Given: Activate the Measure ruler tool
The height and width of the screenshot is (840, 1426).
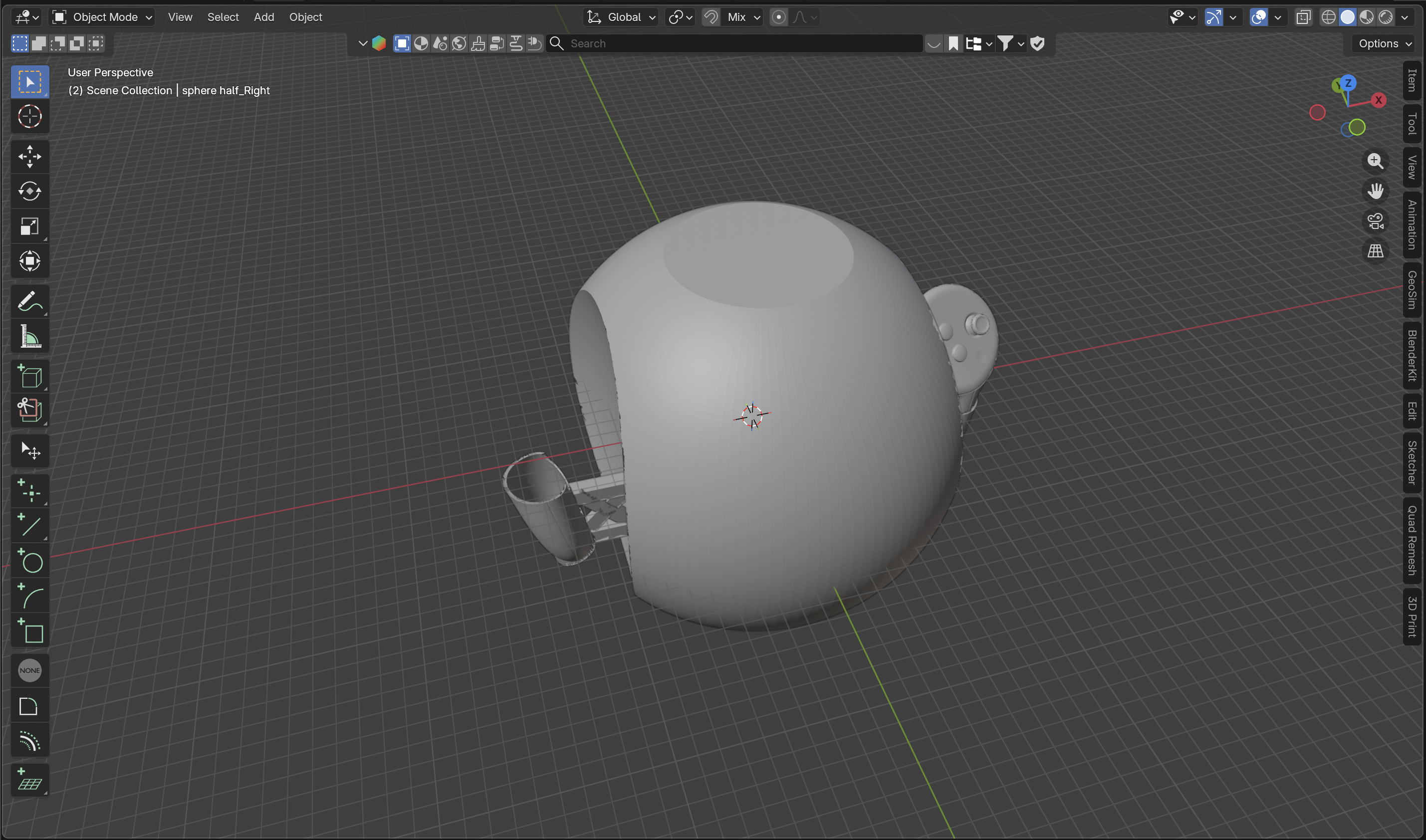Looking at the screenshot, I should 29,336.
